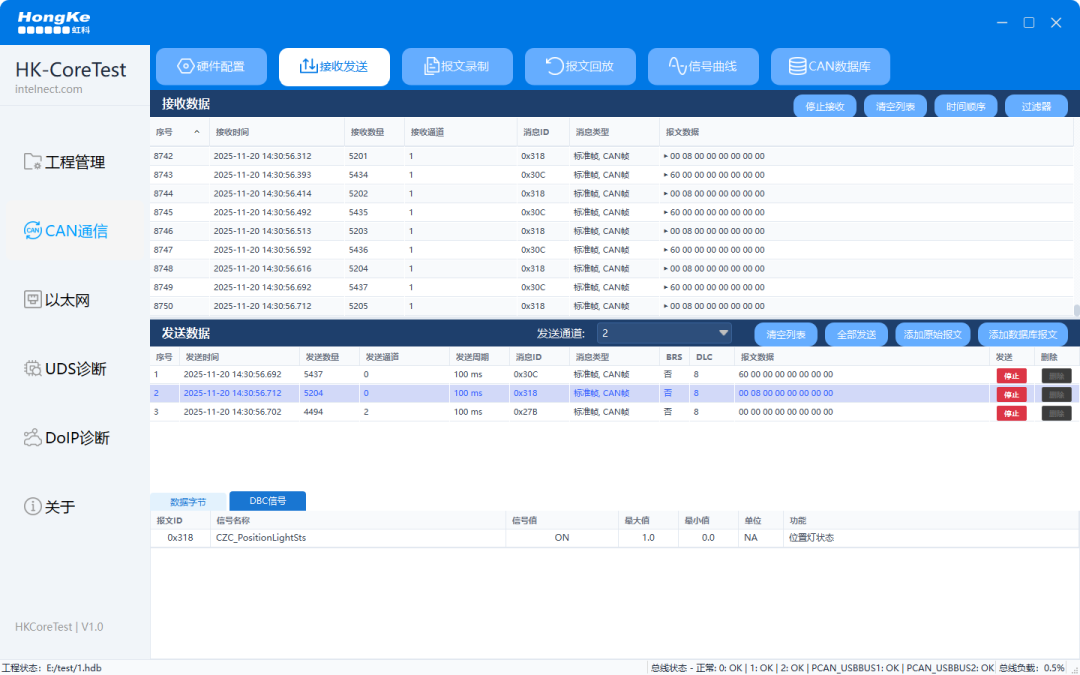Click red 停止 button for 0x318 send row
This screenshot has height=675, width=1080.
coord(1011,394)
